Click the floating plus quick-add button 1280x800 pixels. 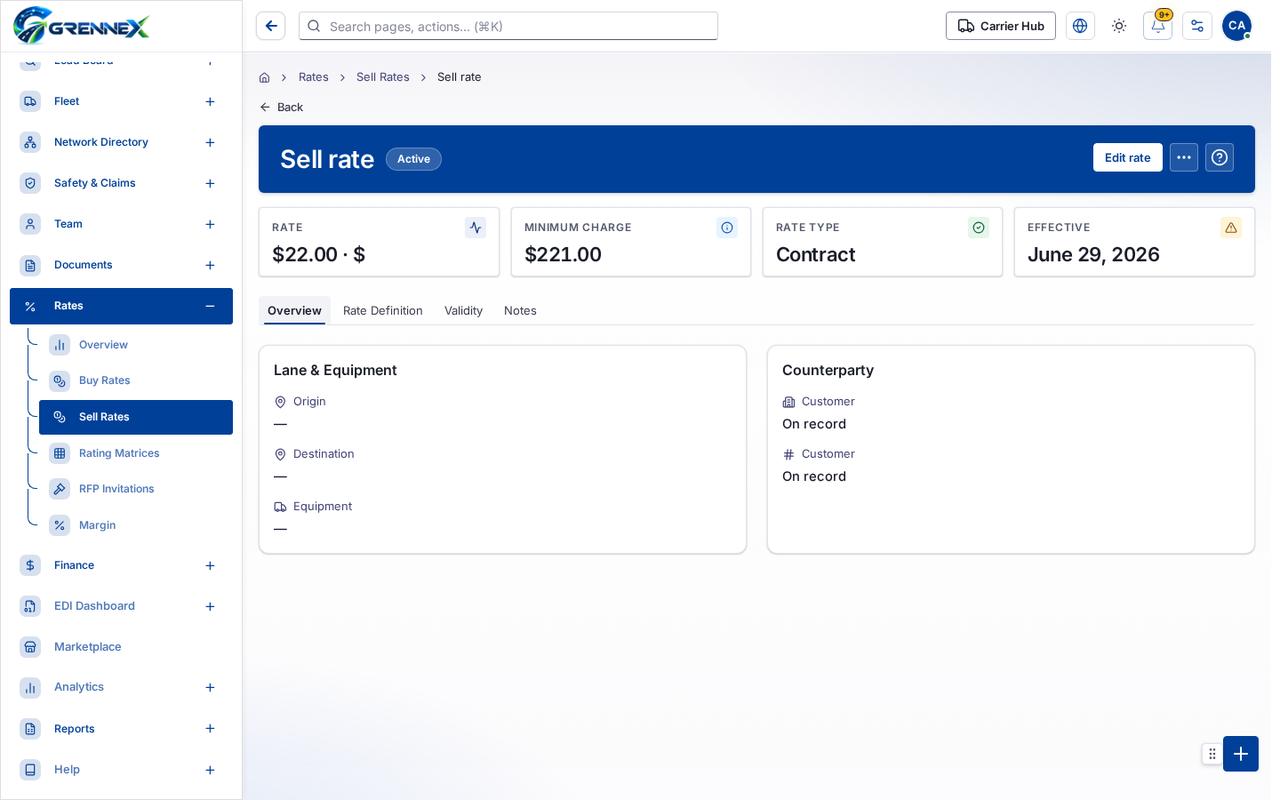click(x=1241, y=754)
